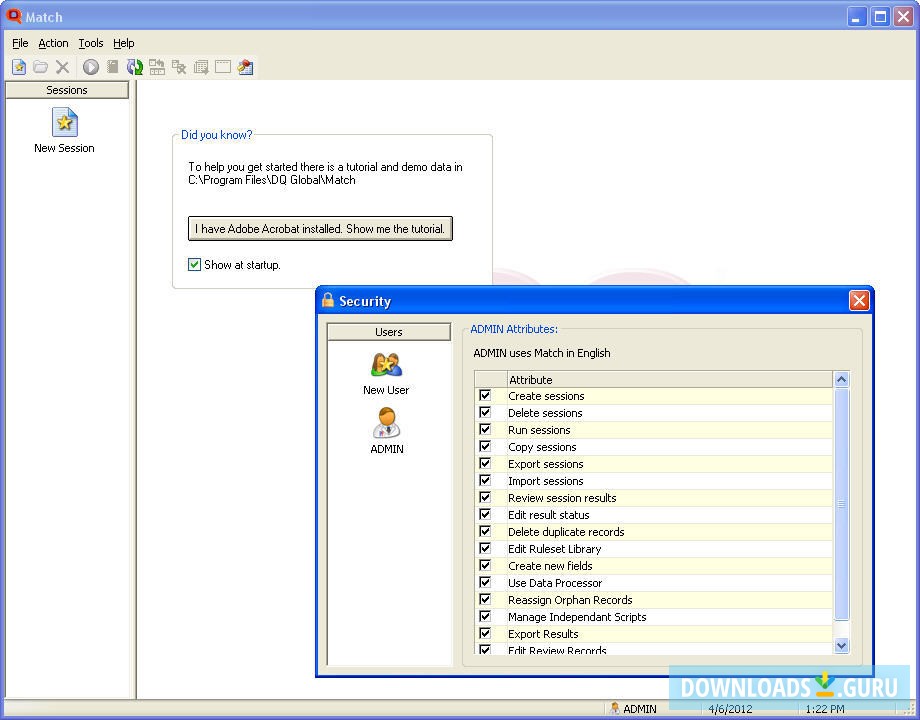Click attribute list scroll down arrow
Screen dimensions: 920x720
click(841, 645)
